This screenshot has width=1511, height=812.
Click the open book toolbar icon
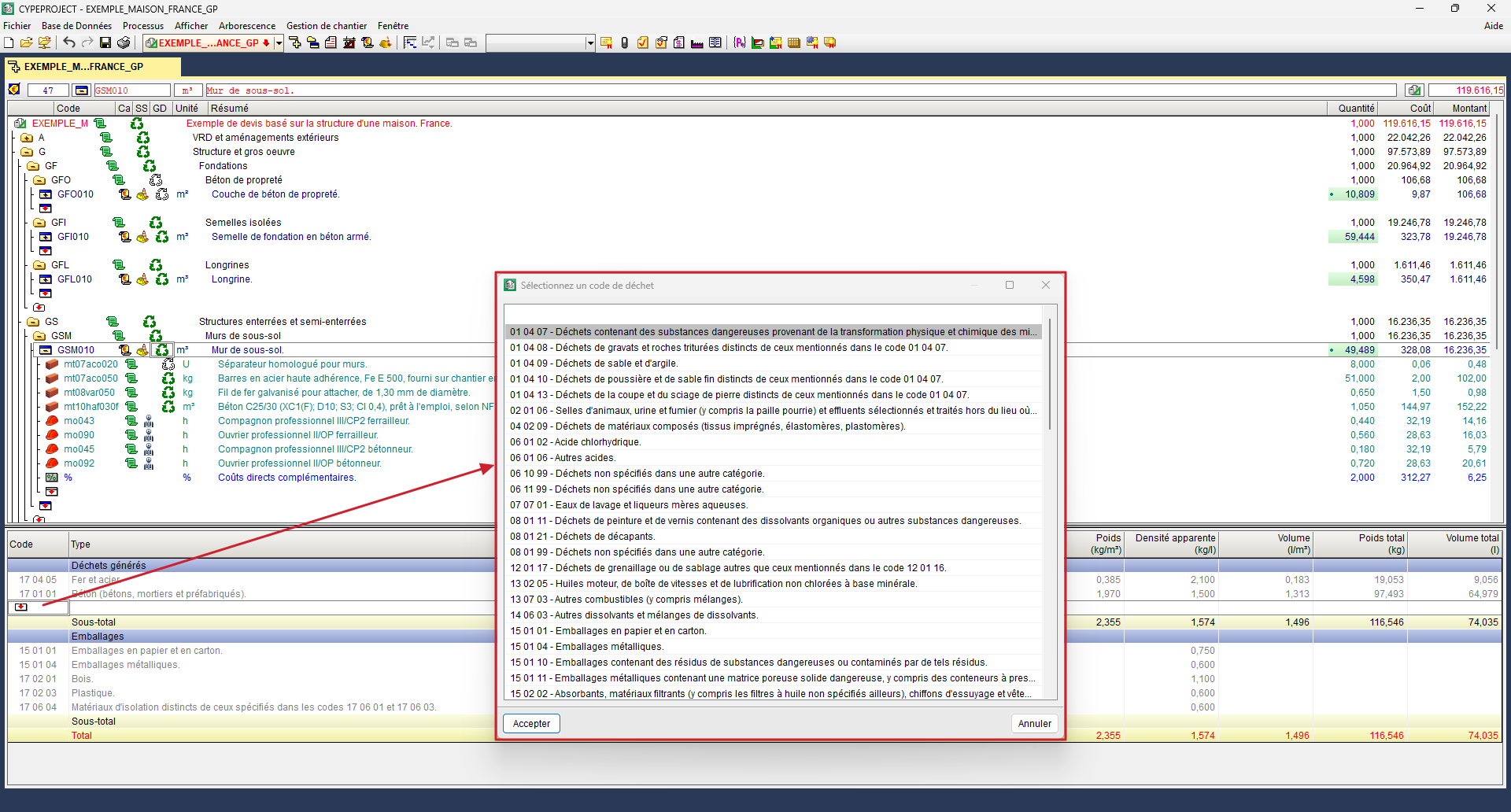(715, 42)
